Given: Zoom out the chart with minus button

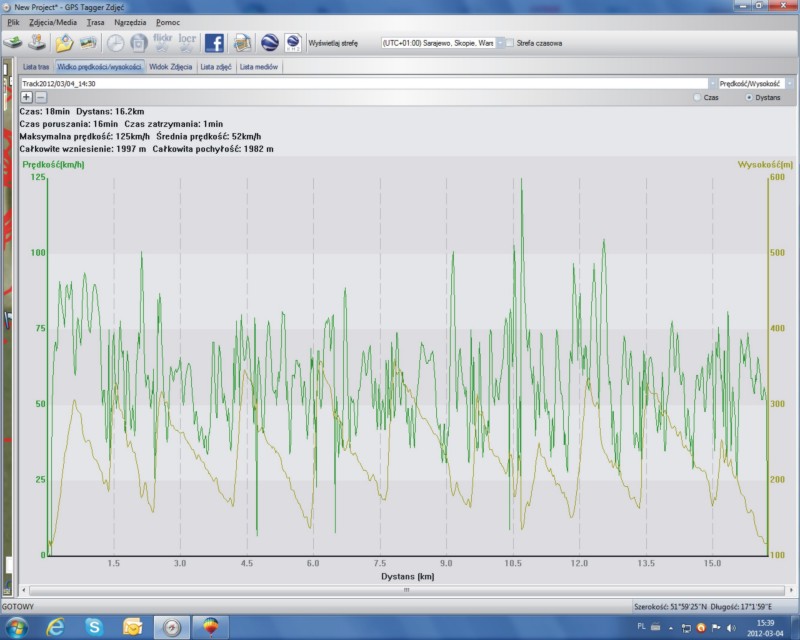Looking at the screenshot, I should (41, 97).
